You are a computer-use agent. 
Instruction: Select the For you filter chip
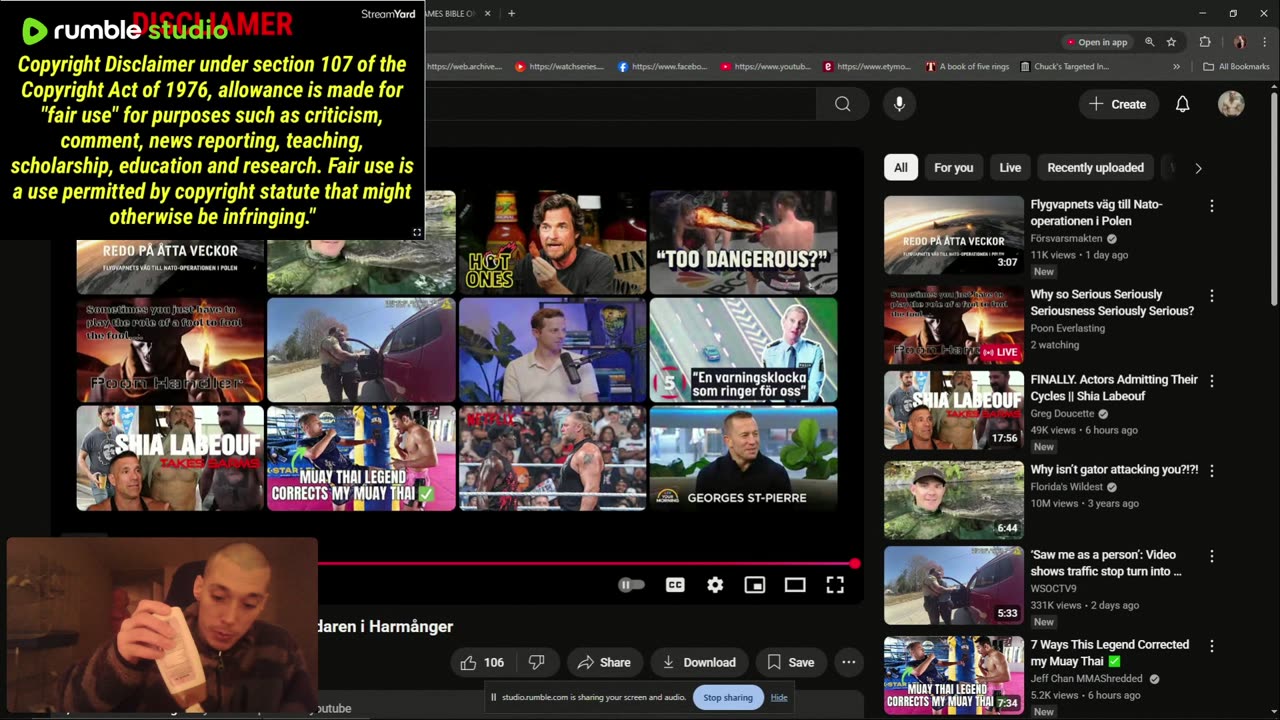(953, 168)
